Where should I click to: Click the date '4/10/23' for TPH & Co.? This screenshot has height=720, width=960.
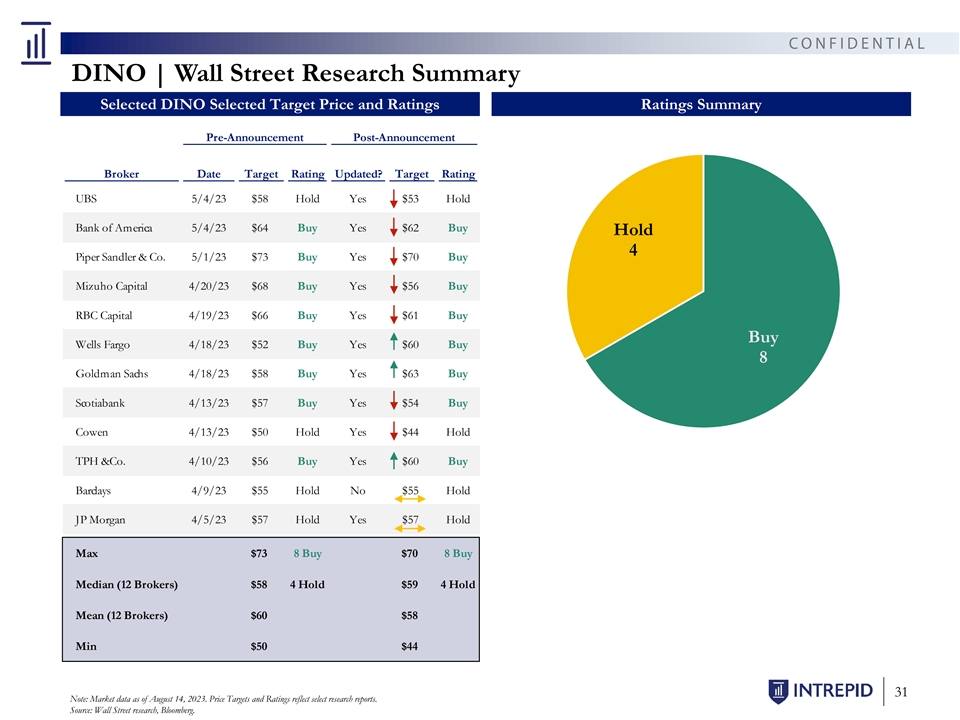(x=209, y=461)
